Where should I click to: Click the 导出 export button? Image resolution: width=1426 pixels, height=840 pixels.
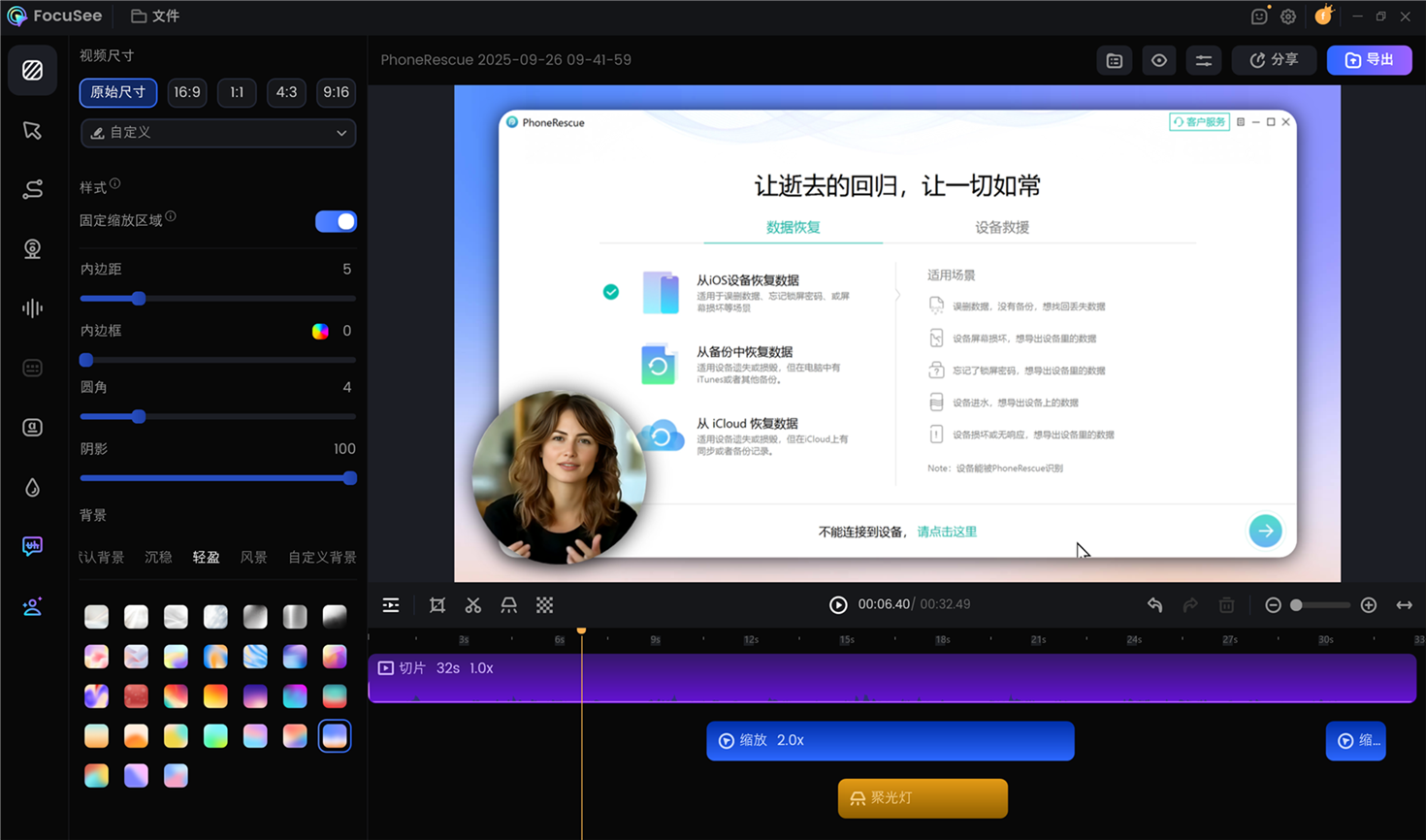(x=1369, y=59)
